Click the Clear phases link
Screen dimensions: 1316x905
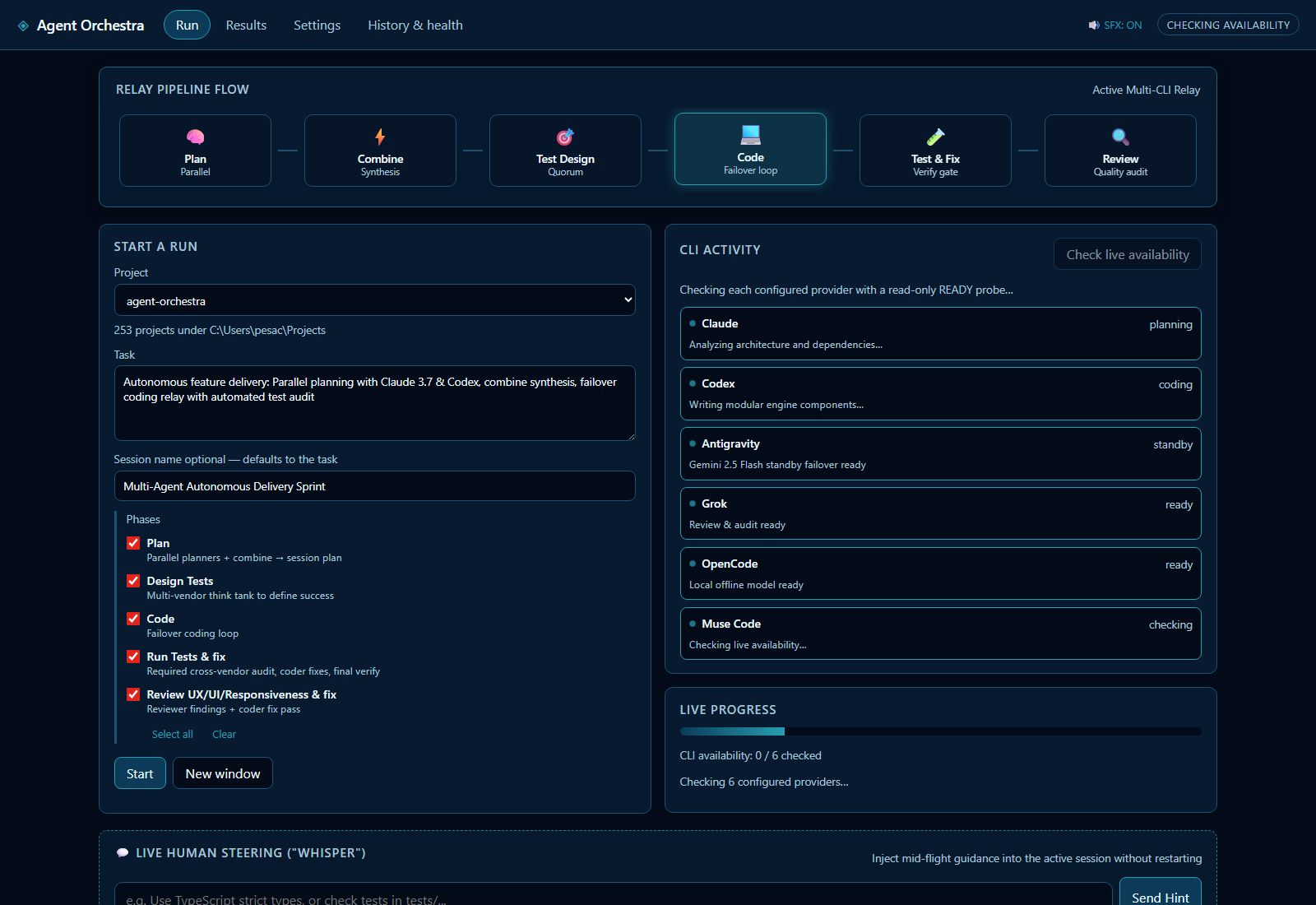click(224, 734)
